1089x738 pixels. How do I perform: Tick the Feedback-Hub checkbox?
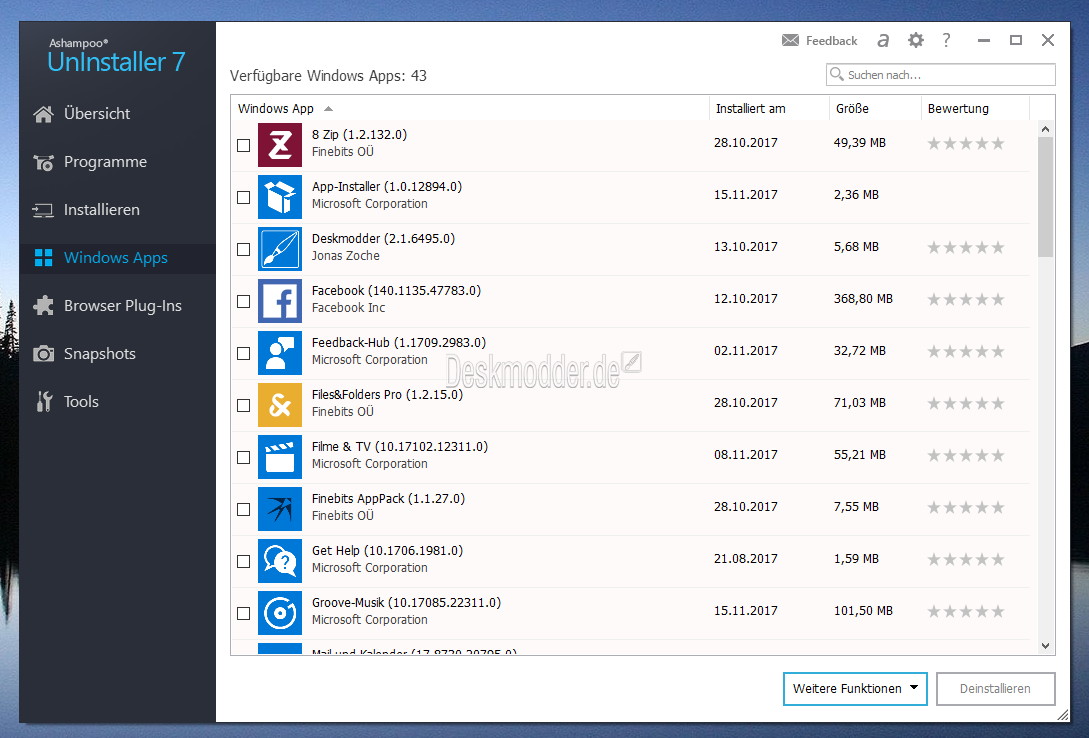point(244,353)
